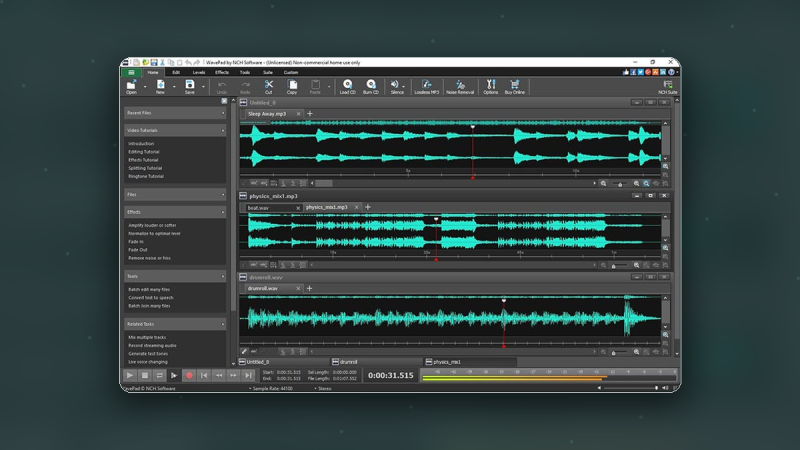The height and width of the screenshot is (450, 800).
Task: Go to end of the file
Action: click(x=248, y=376)
